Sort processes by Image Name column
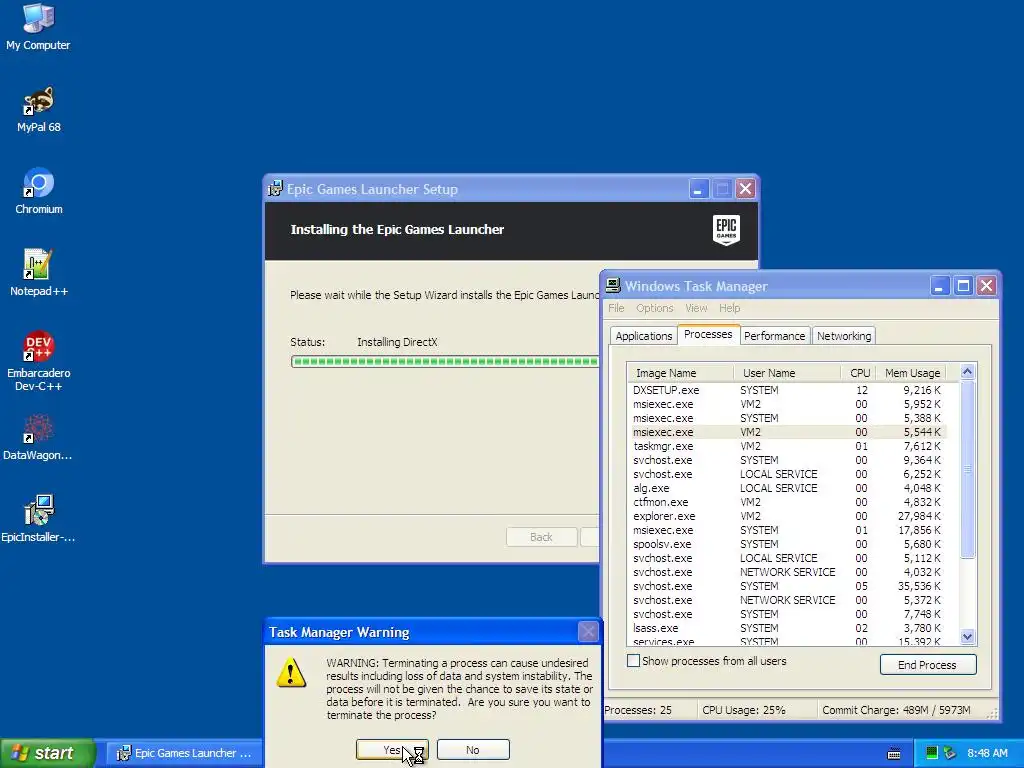 pos(680,373)
